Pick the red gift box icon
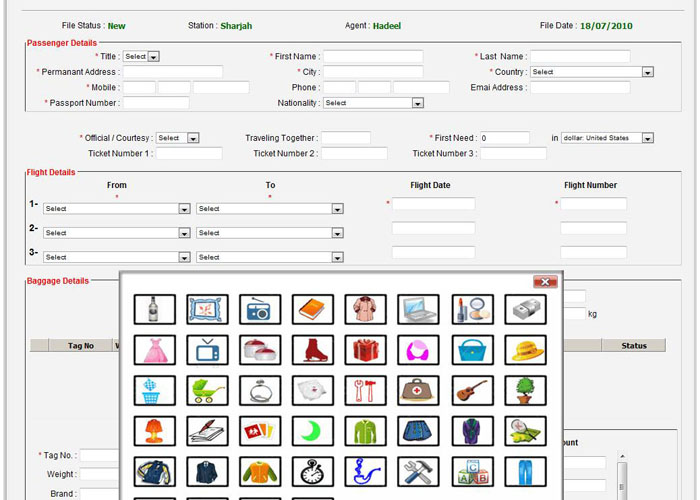This screenshot has width=700, height=500. click(366, 350)
